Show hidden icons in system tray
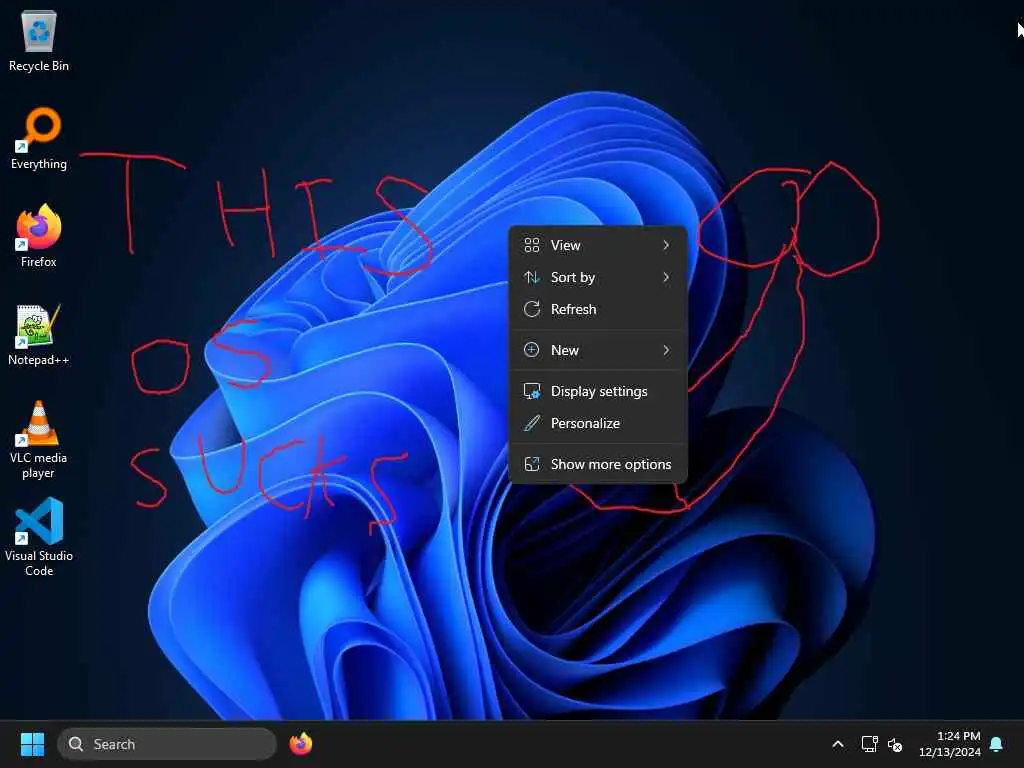Viewport: 1024px width, 768px height. click(838, 744)
